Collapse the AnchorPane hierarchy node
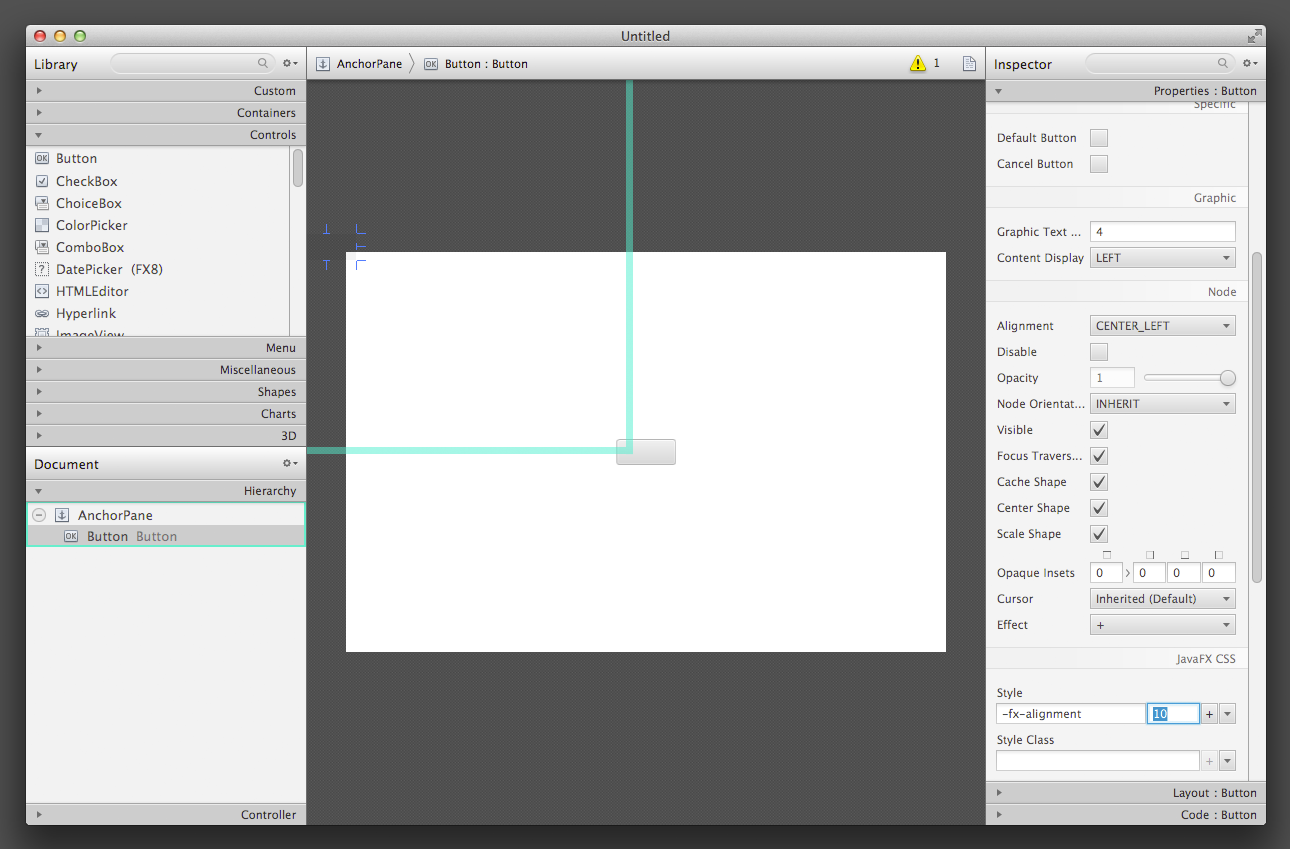This screenshot has height=849, width=1290. click(39, 515)
